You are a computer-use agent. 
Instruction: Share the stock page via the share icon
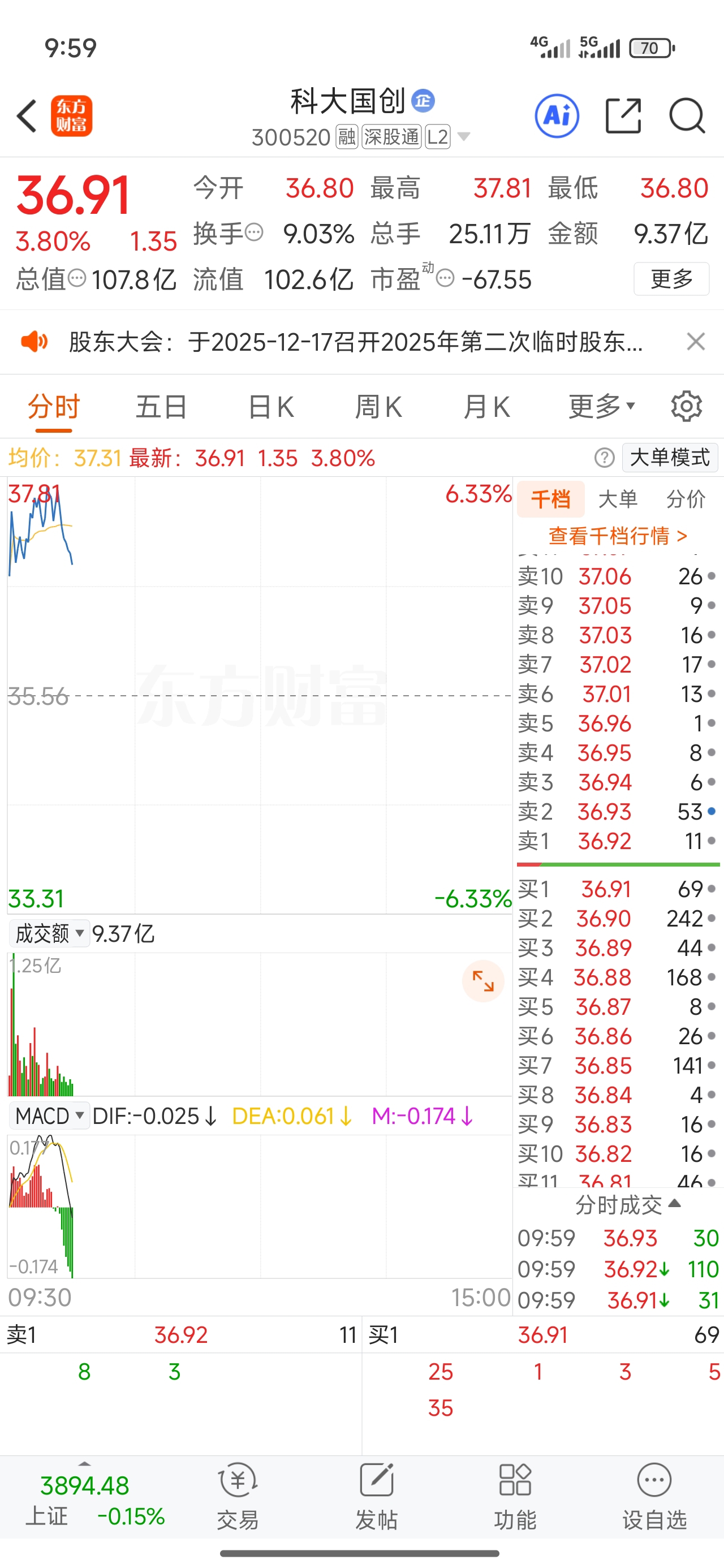point(623,115)
